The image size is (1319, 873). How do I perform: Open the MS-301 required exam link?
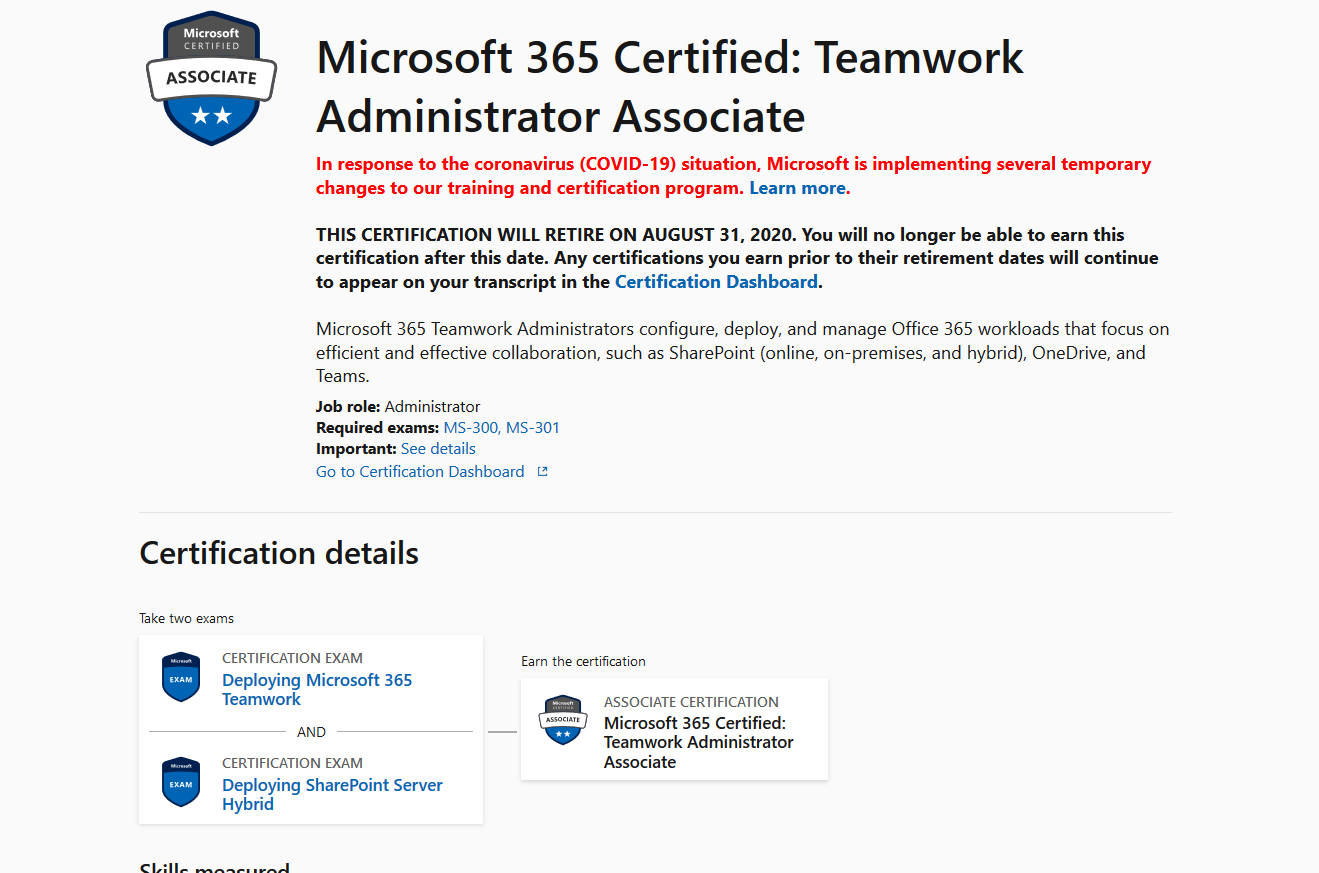(533, 428)
